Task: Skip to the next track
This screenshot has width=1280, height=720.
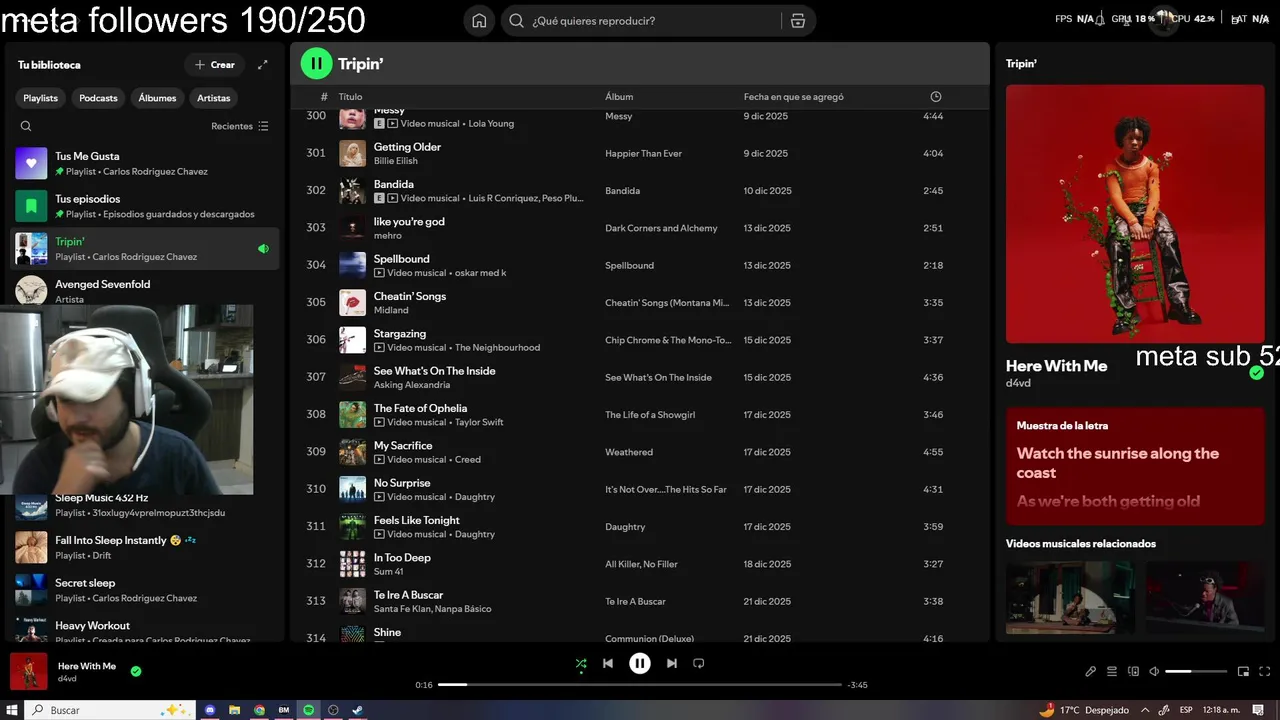Action: tap(672, 663)
